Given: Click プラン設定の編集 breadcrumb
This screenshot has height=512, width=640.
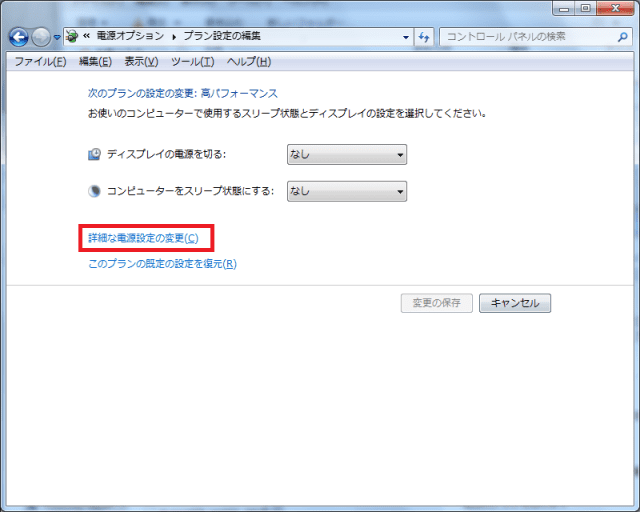Looking at the screenshot, I should coord(222,36).
